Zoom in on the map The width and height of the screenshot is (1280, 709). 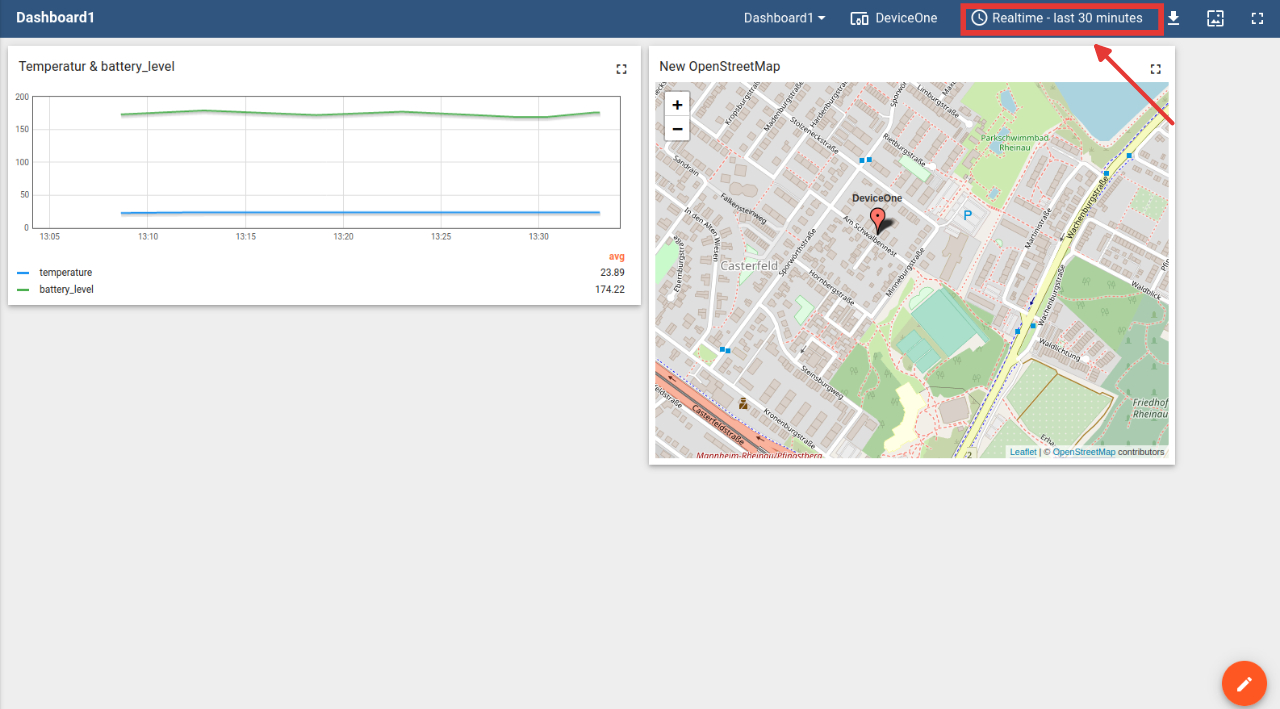pyautogui.click(x=677, y=104)
